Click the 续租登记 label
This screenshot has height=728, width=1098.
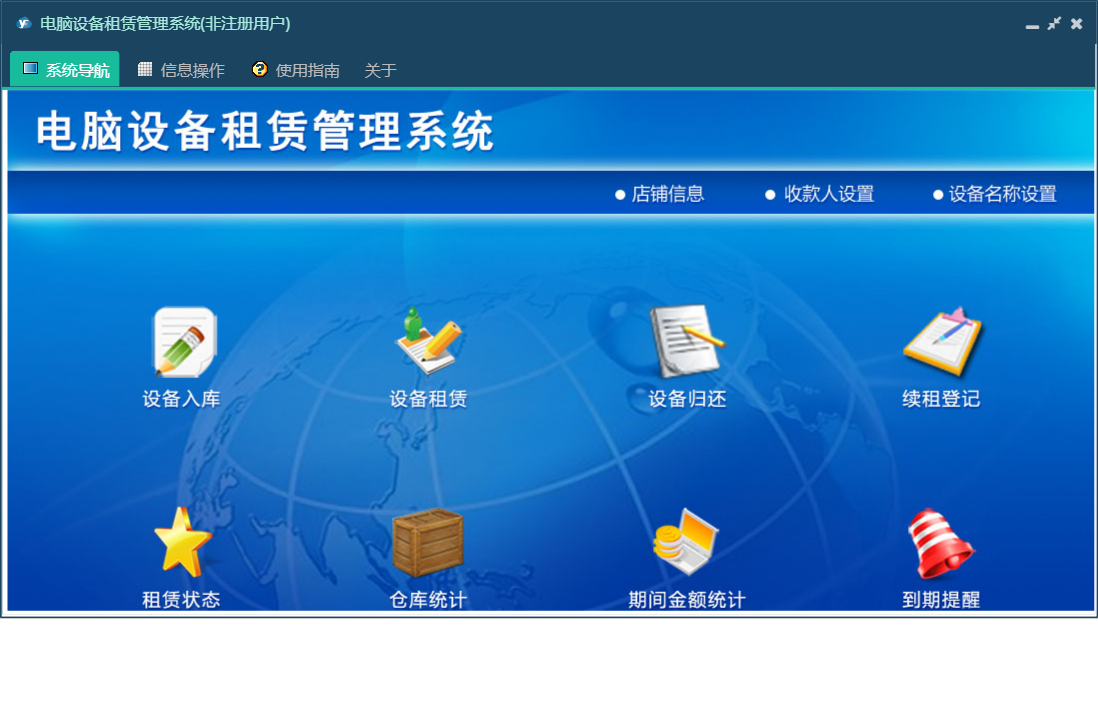click(x=941, y=399)
